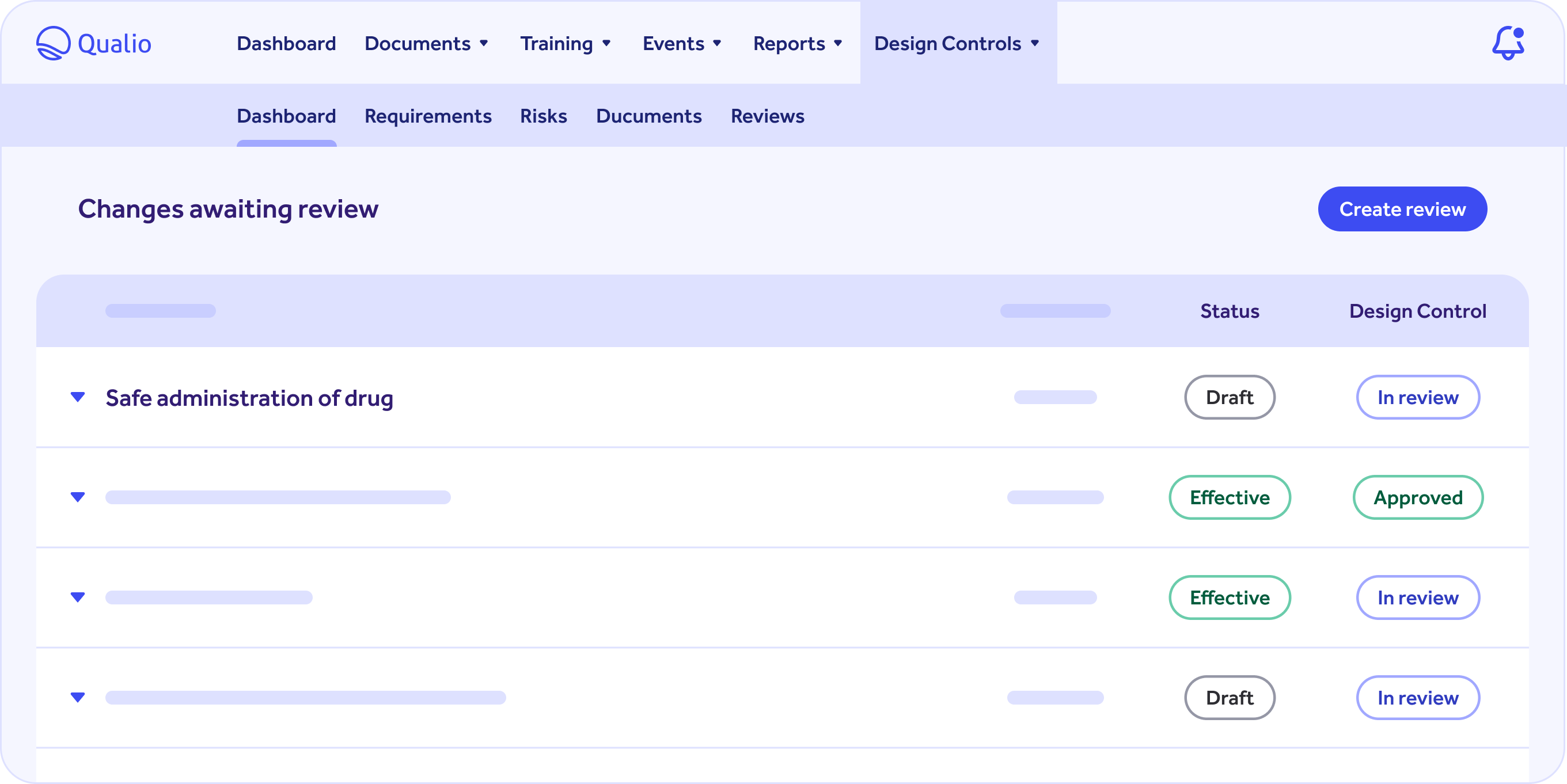Expand the Safe administration of drug row
The height and width of the screenshot is (784, 1567).
[78, 398]
